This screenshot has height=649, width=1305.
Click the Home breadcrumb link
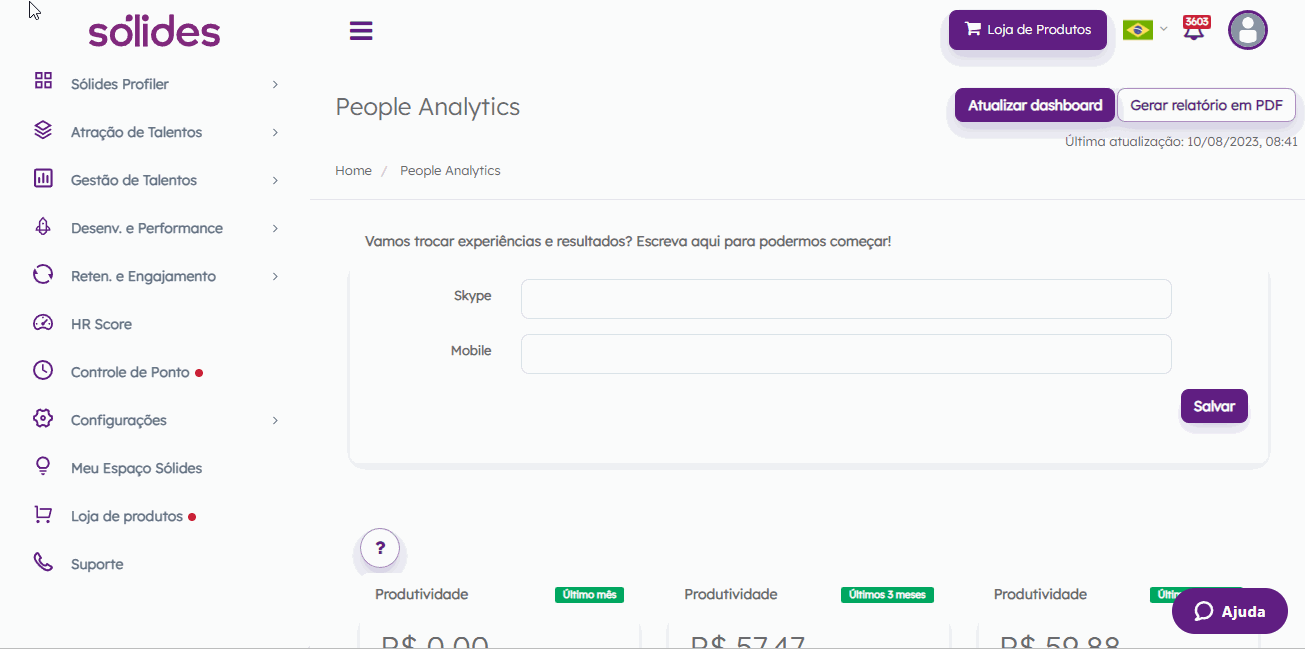coord(353,171)
